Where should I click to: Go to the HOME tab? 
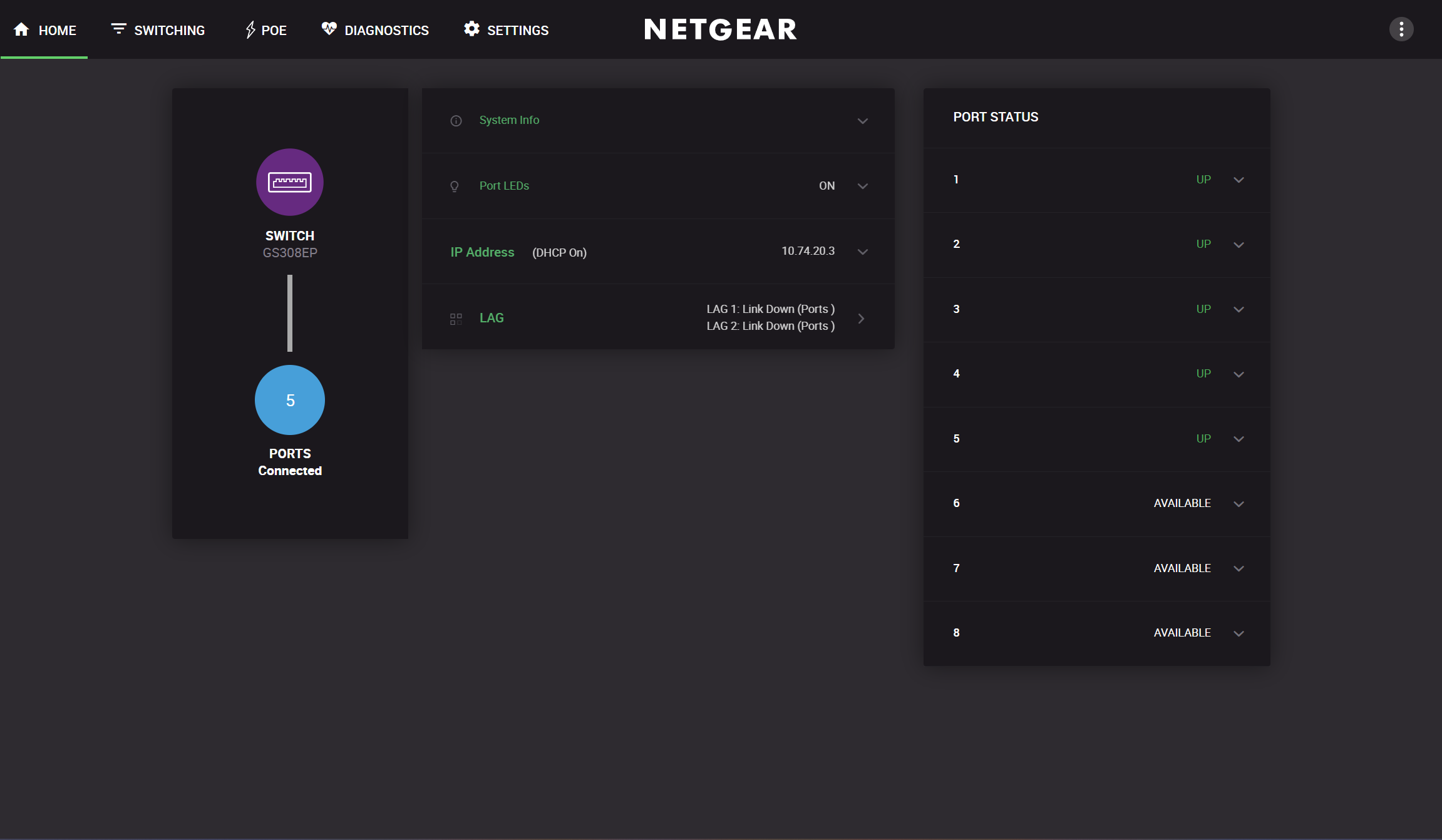45,30
